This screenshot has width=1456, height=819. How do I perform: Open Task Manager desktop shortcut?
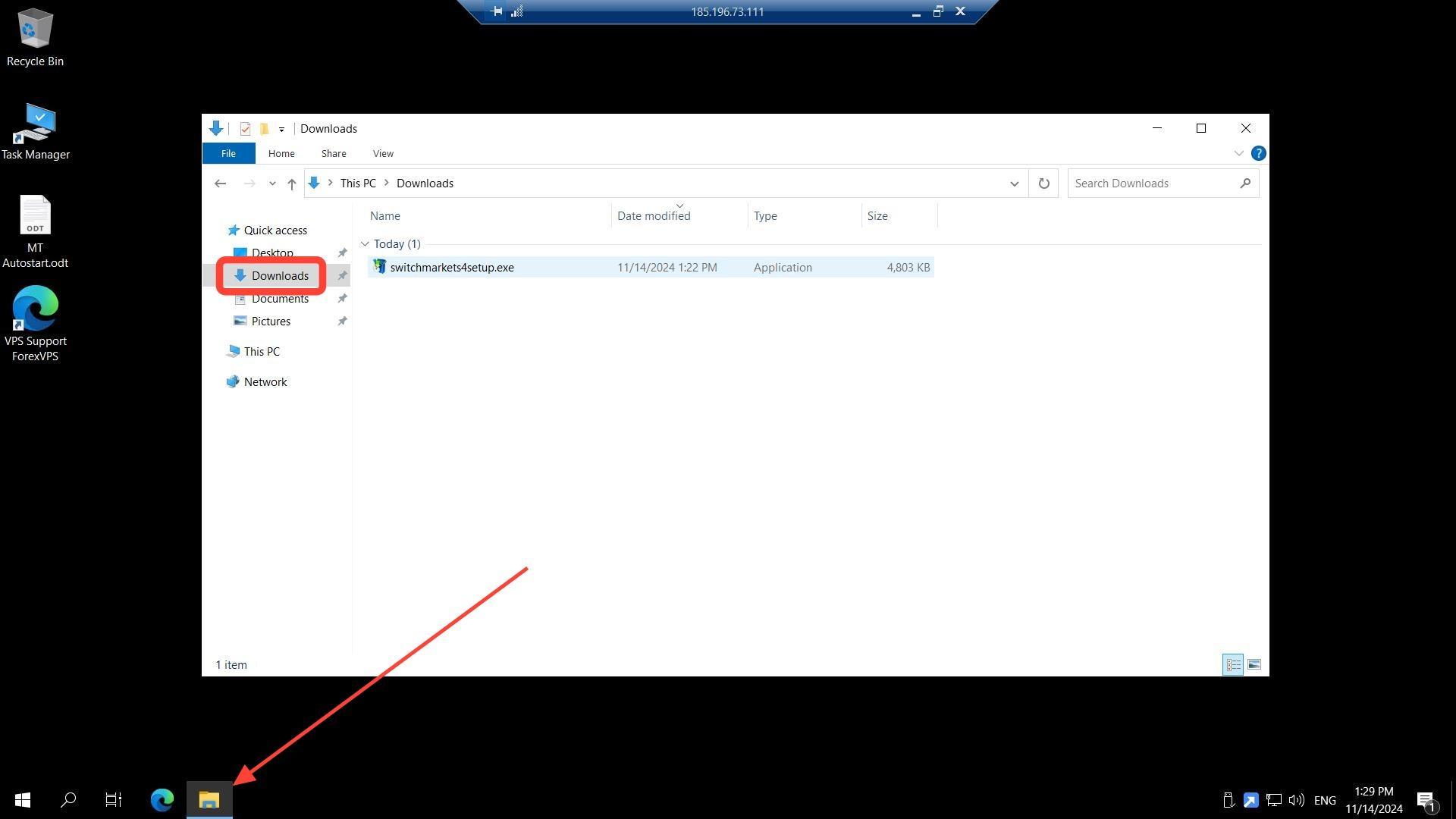[x=35, y=132]
